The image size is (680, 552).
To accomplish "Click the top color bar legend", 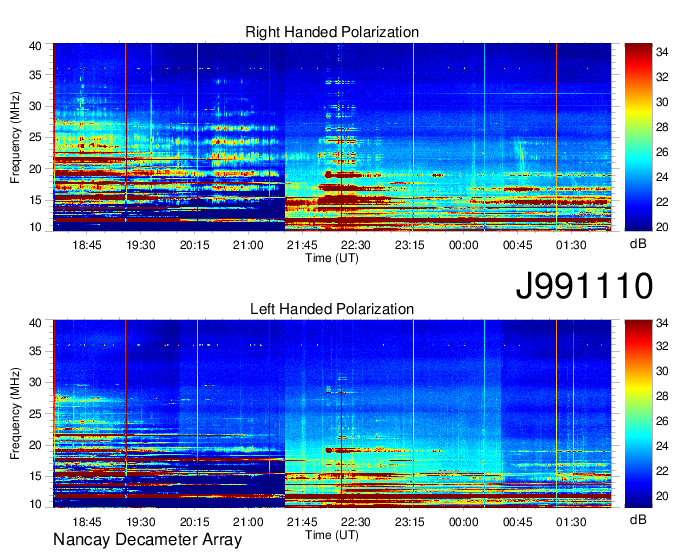I will click(x=638, y=137).
